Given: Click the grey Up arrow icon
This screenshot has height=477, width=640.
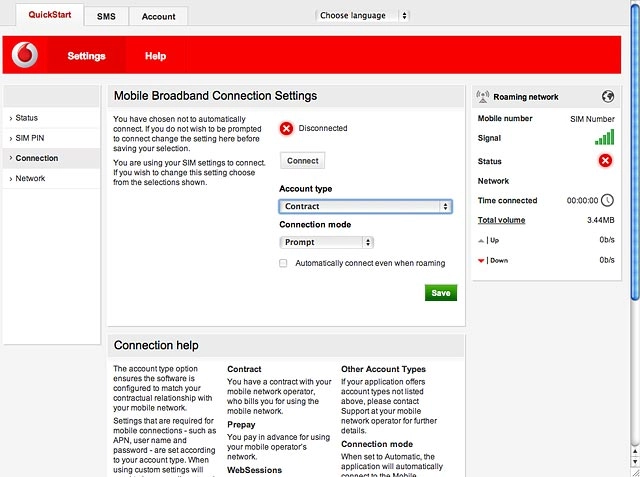Looking at the screenshot, I should tap(481, 240).
